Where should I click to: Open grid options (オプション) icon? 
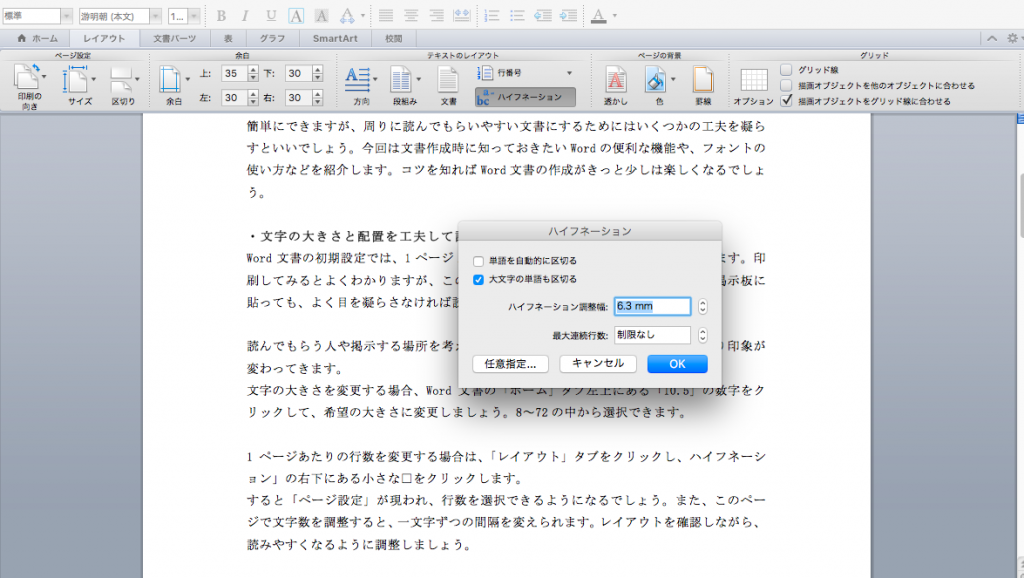pos(754,80)
